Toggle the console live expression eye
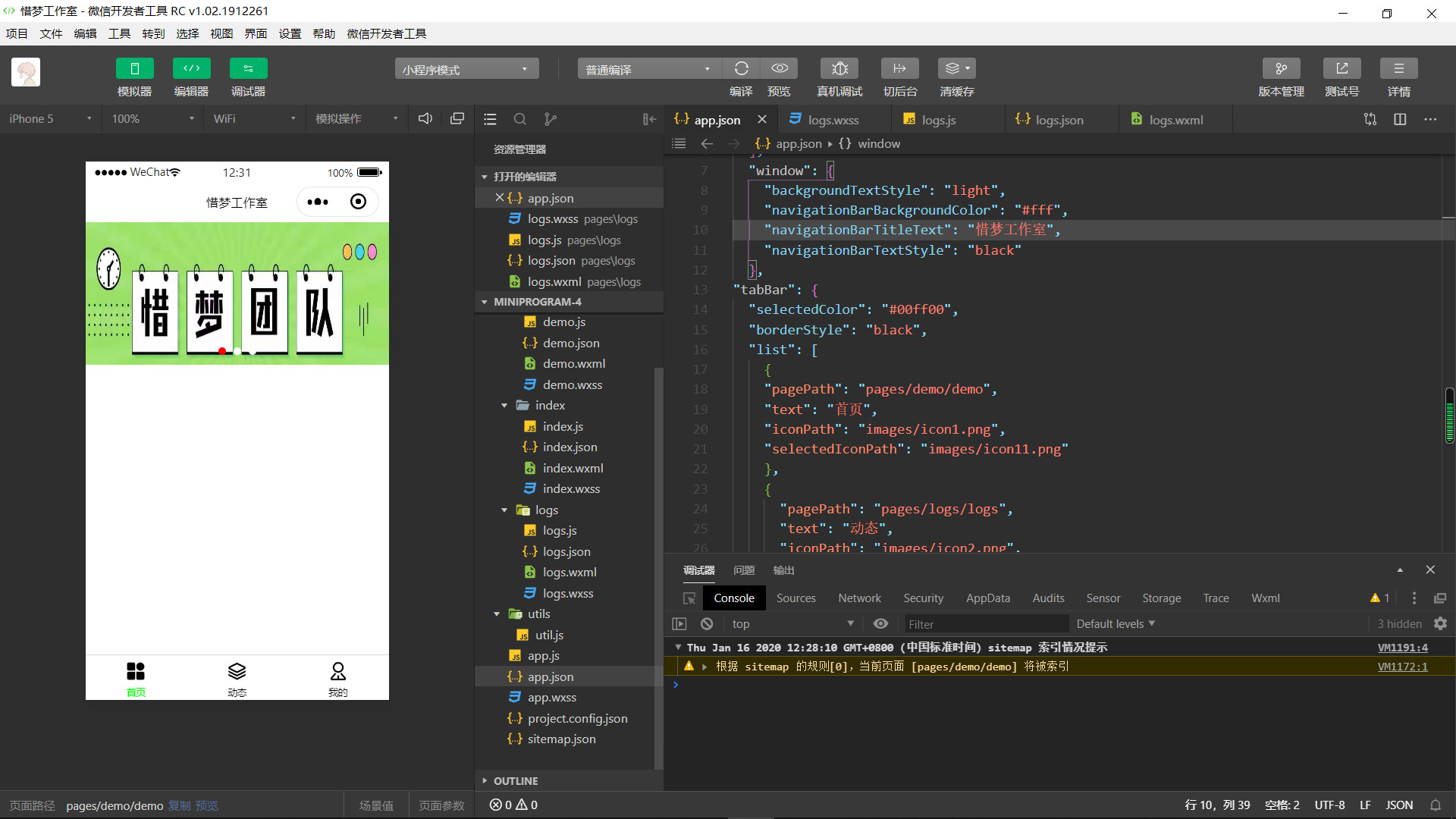1456x819 pixels. point(880,623)
